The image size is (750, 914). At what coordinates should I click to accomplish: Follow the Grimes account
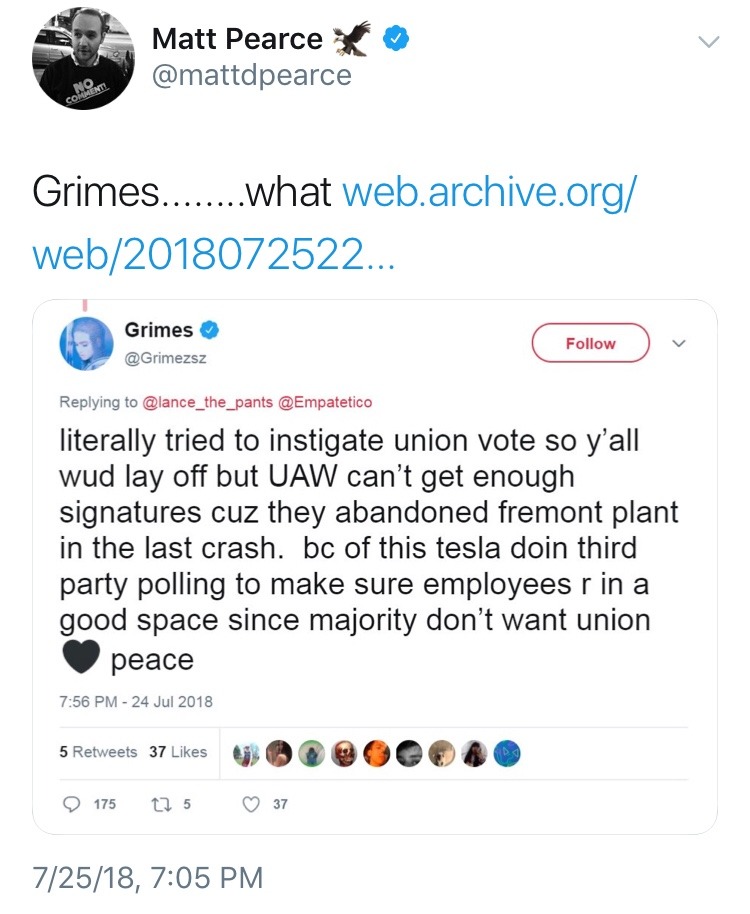pyautogui.click(x=590, y=343)
